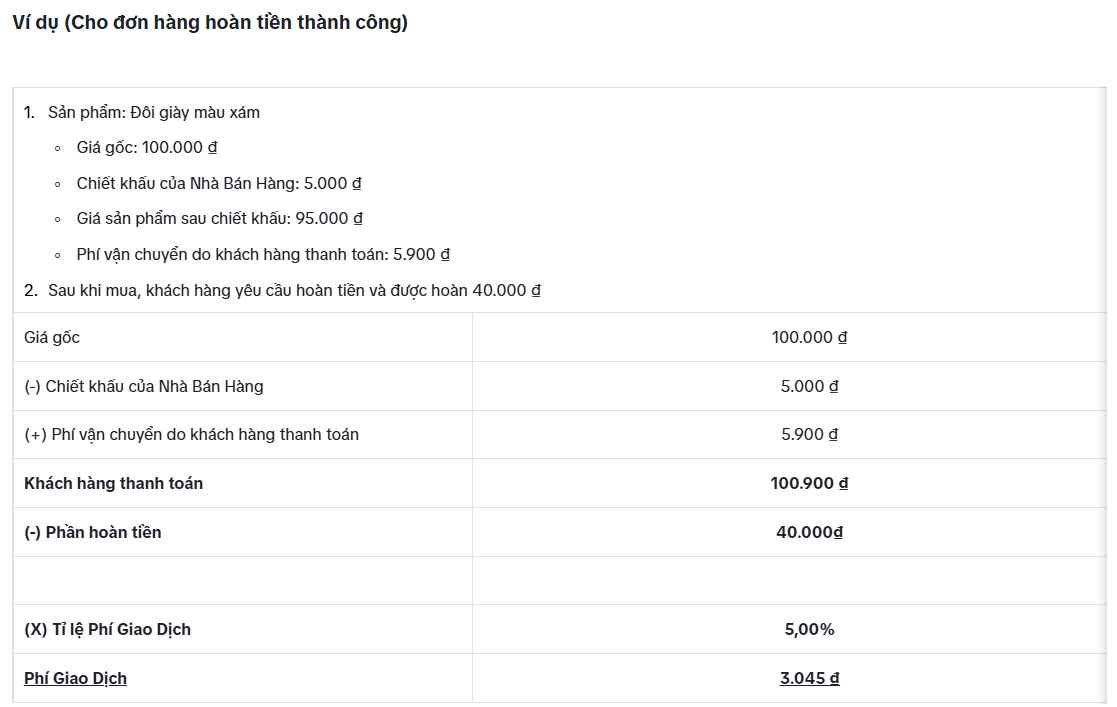Click the "(+) Phí vận chuyển" table row label

point(191,435)
